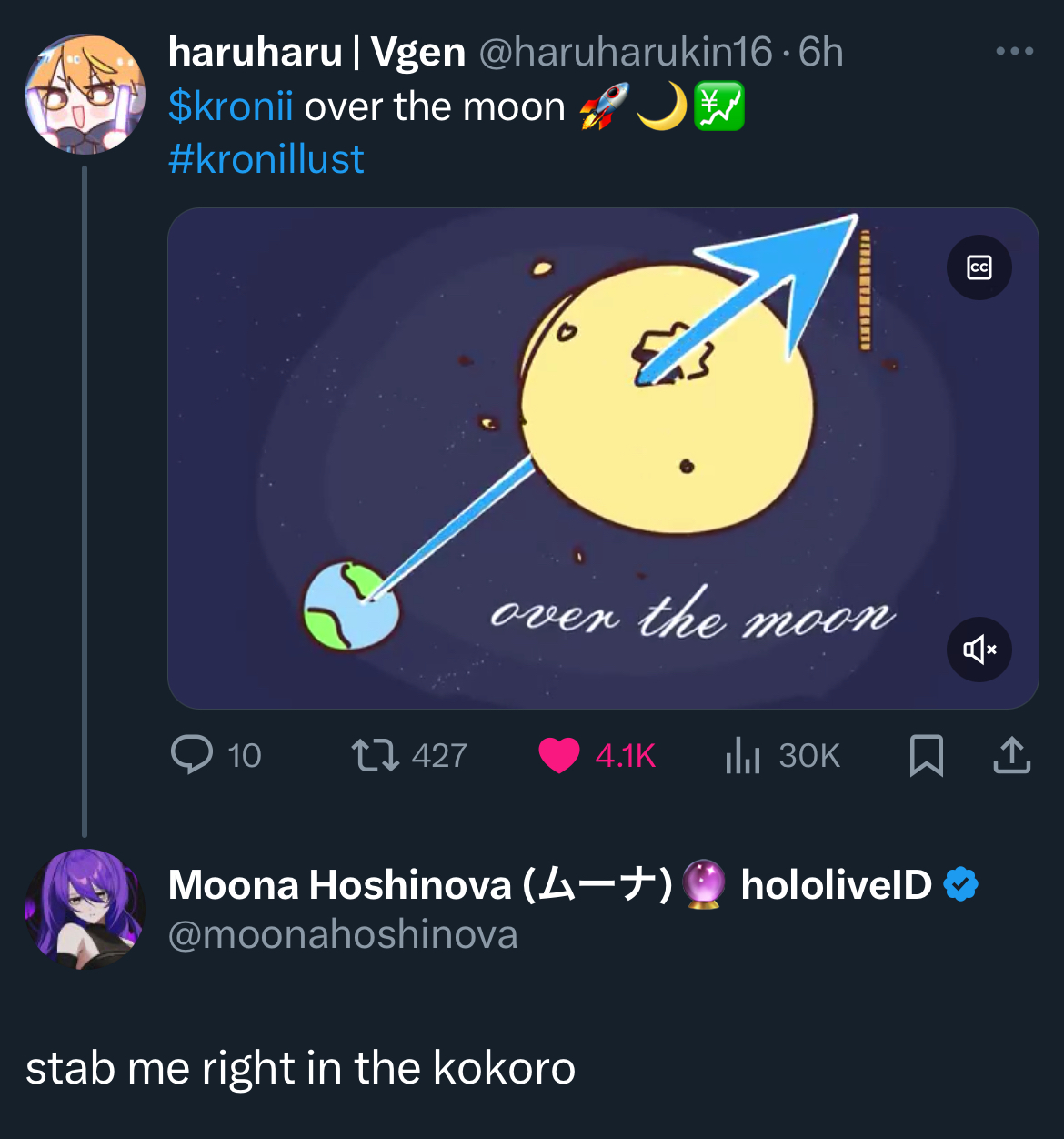Click the blue verified badge

point(960,884)
